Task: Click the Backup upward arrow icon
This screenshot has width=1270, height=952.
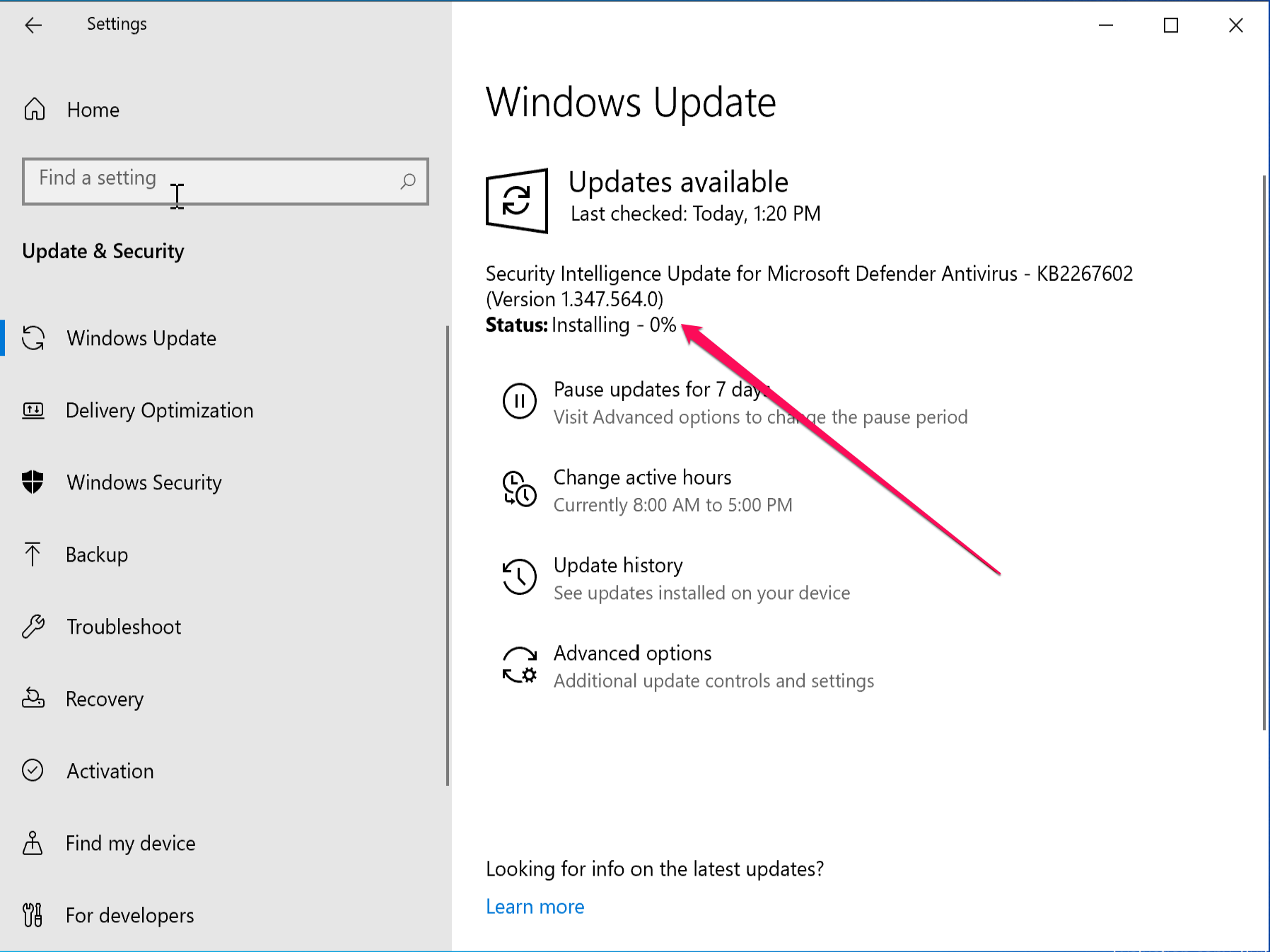Action: pos(33,554)
